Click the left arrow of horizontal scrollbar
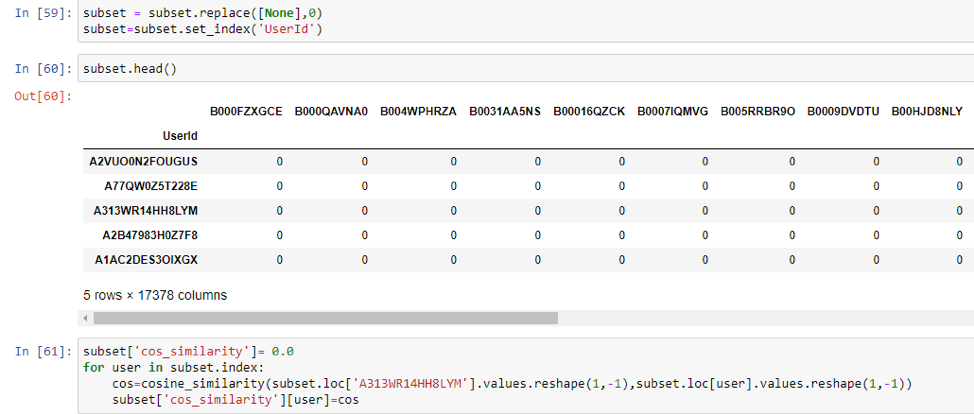Screen dimensions: 974x414 (86, 318)
